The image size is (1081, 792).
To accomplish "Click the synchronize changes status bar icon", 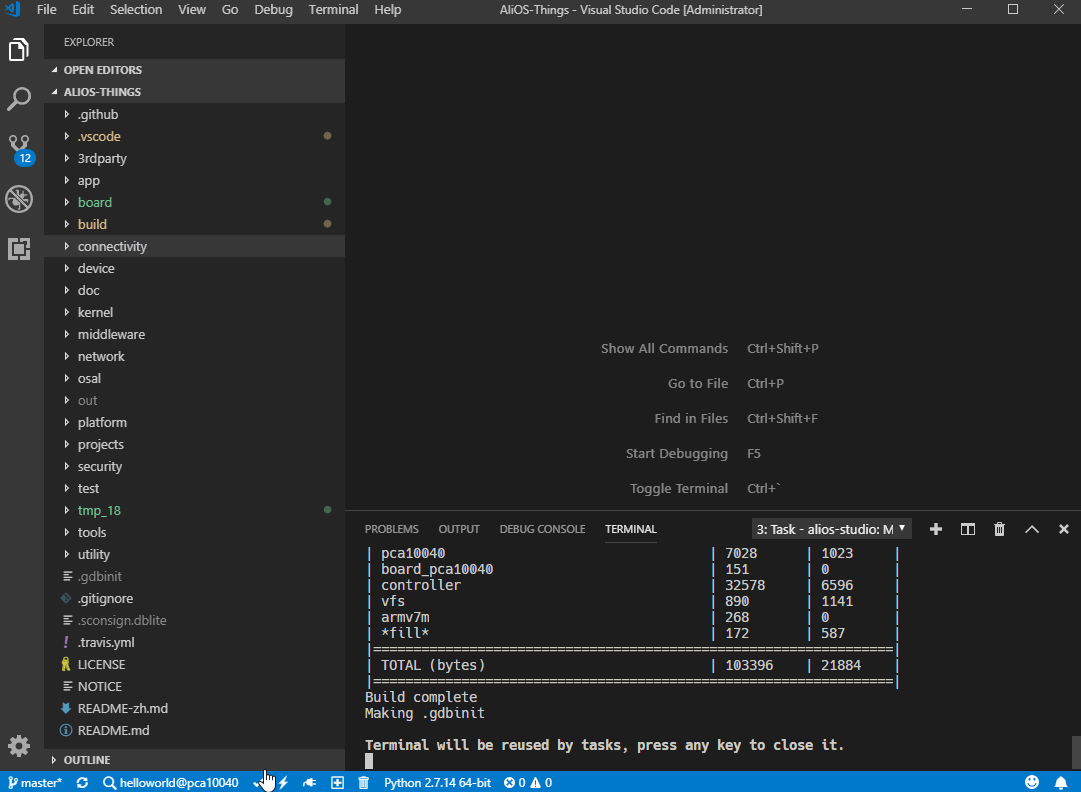I will (82, 782).
